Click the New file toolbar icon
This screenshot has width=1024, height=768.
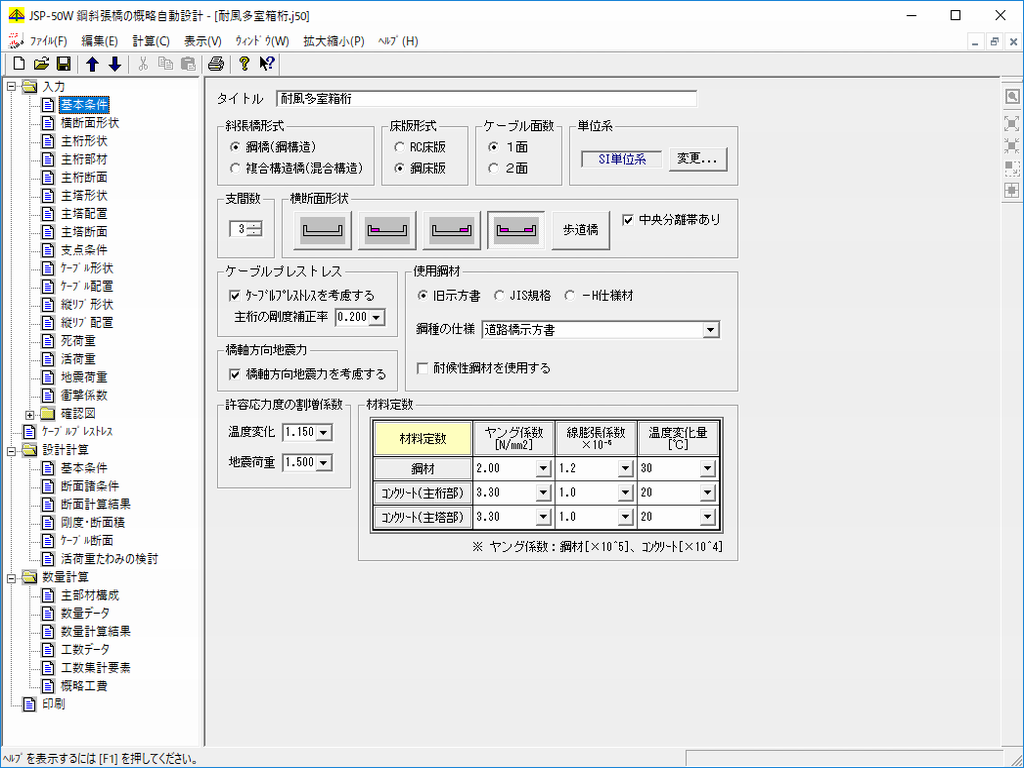[19, 64]
